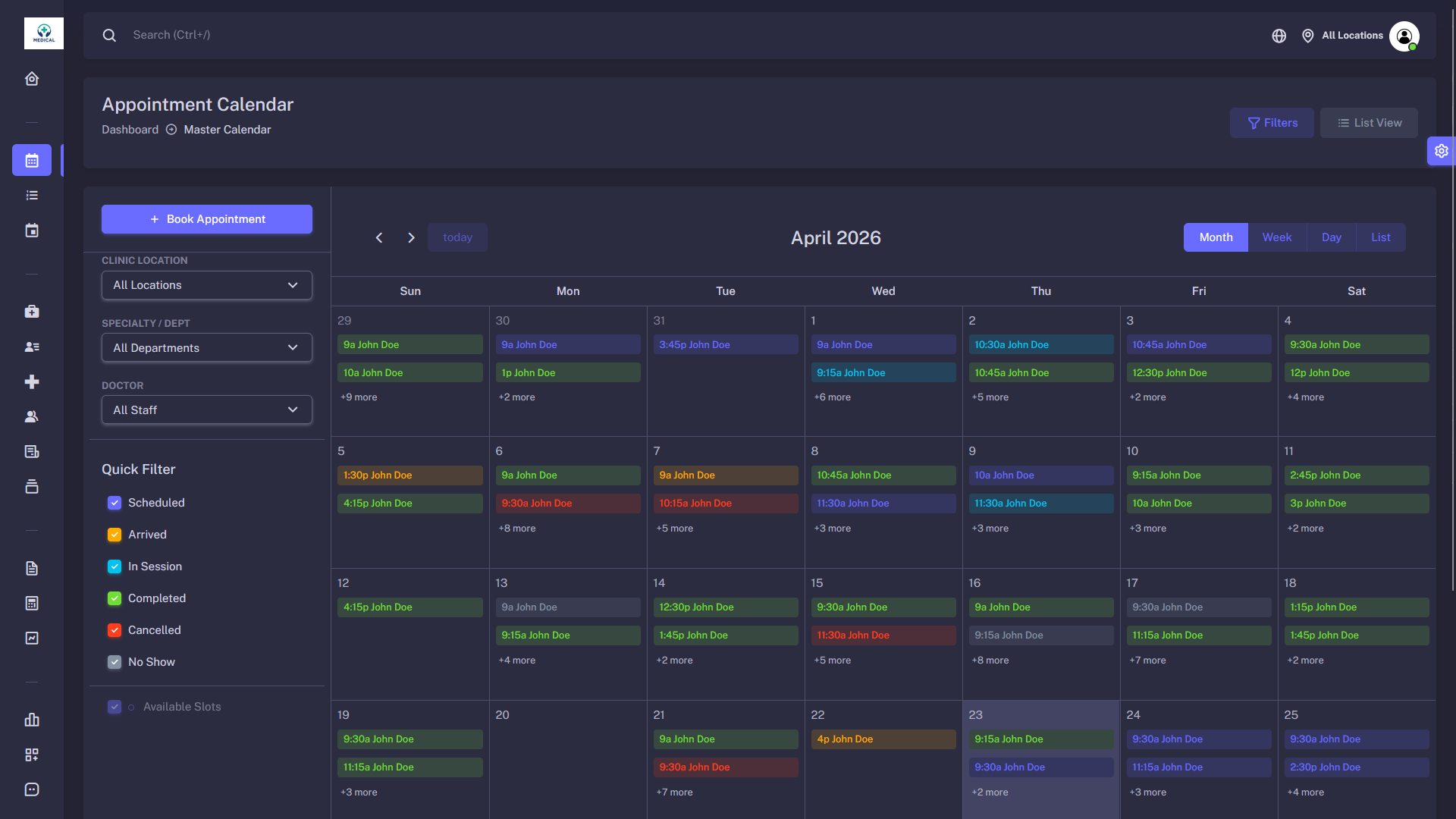1456x819 pixels.
Task: Expand +6 more on April 1
Action: (832, 397)
